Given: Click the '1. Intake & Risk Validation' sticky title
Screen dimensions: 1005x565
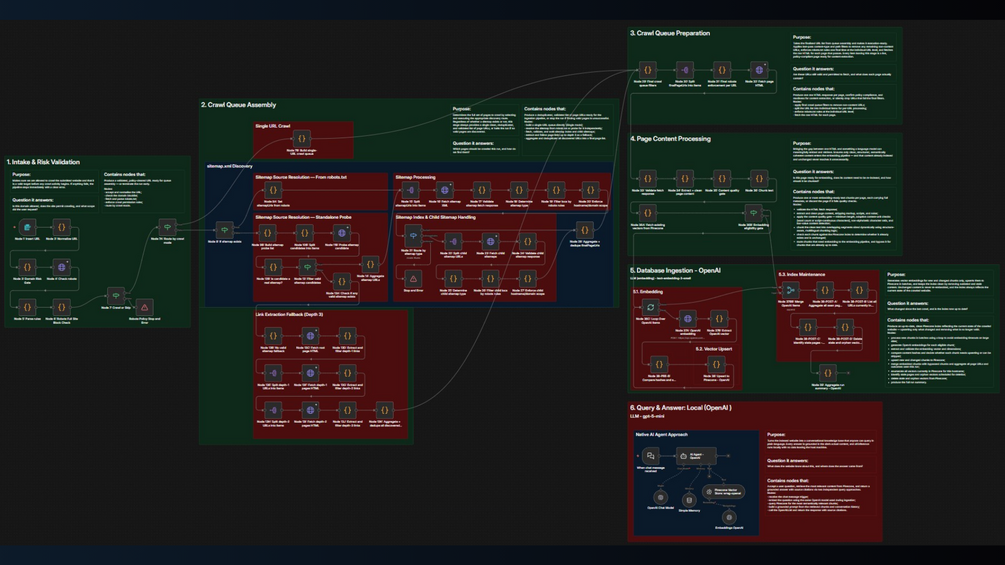Looking at the screenshot, I should click(43, 162).
